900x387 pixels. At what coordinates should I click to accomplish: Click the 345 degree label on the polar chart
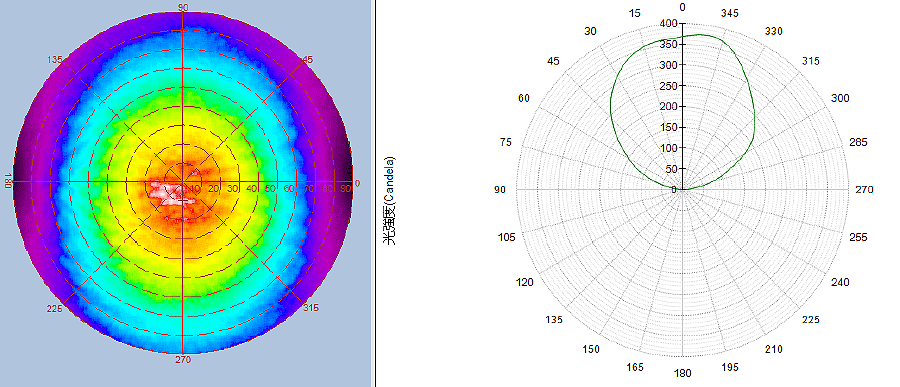[730, 13]
